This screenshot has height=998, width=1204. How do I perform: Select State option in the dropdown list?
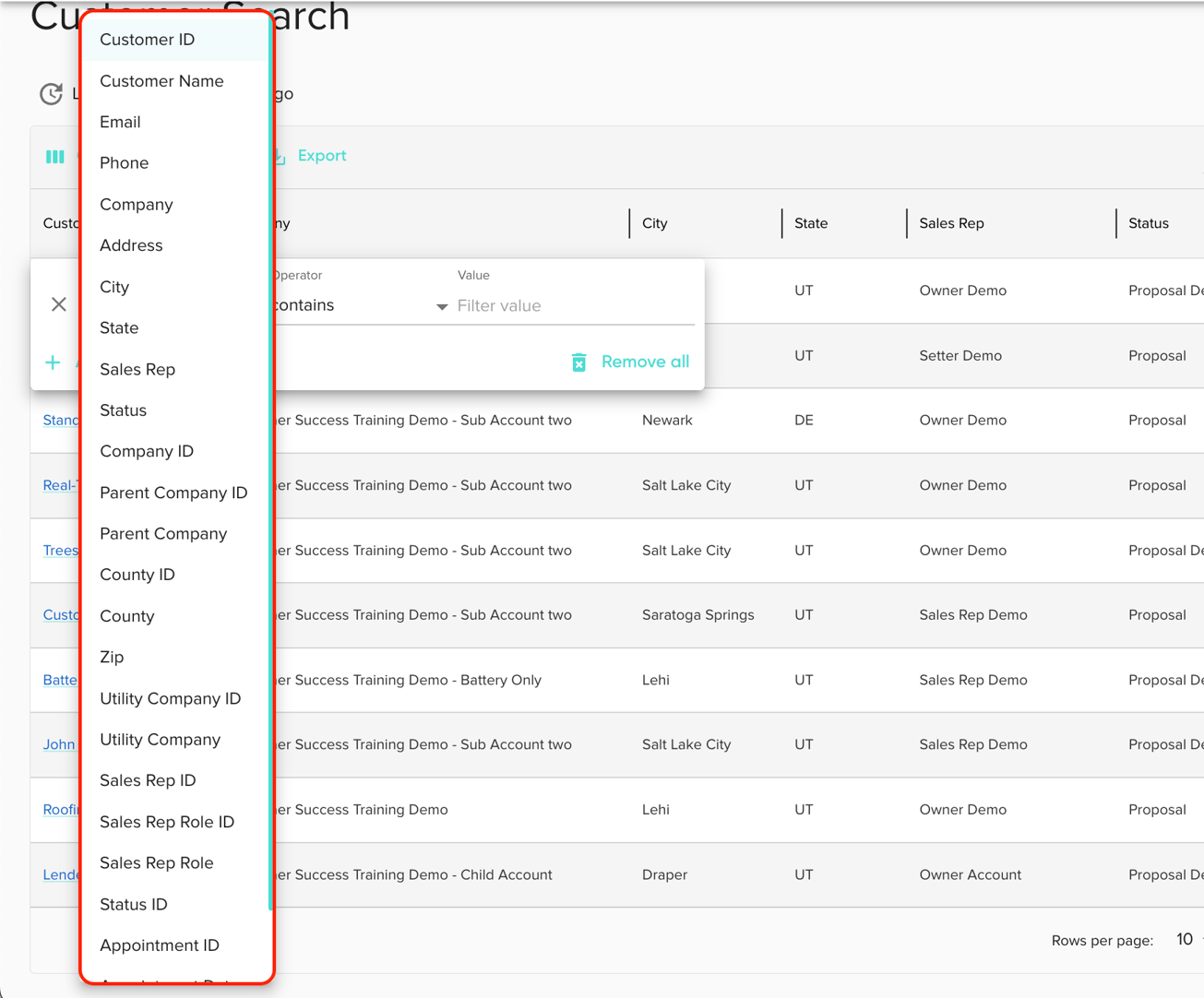tap(177, 327)
